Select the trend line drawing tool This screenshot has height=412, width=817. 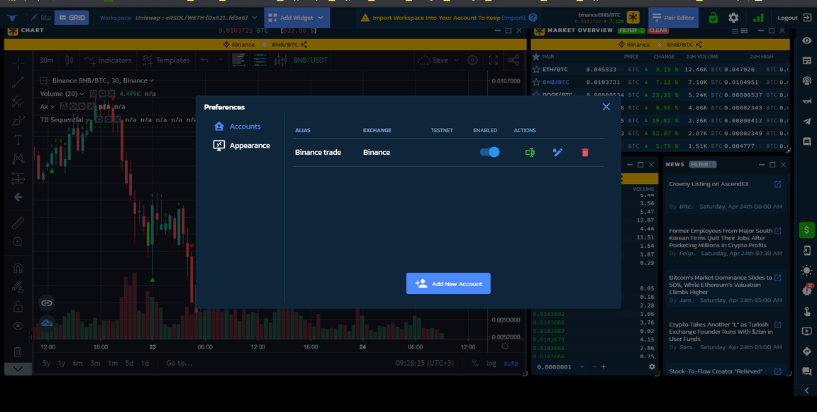pyautogui.click(x=18, y=82)
